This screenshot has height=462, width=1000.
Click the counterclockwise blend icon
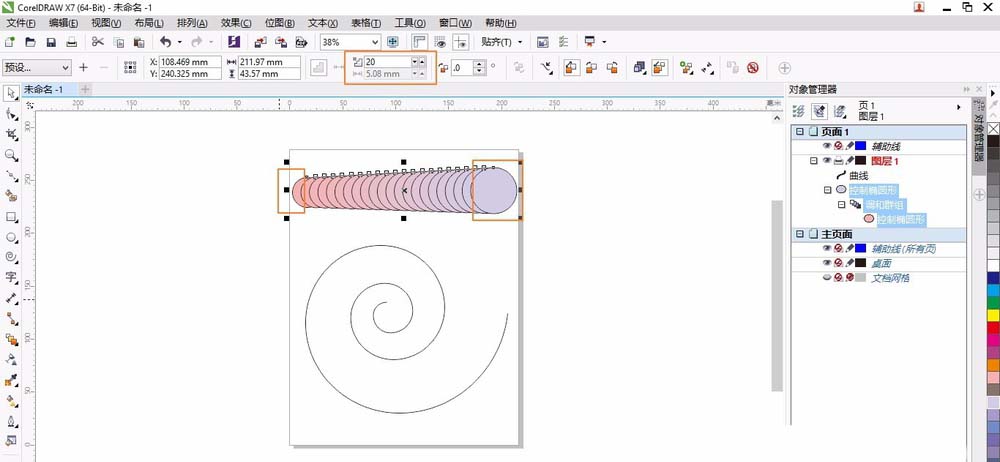[612, 68]
